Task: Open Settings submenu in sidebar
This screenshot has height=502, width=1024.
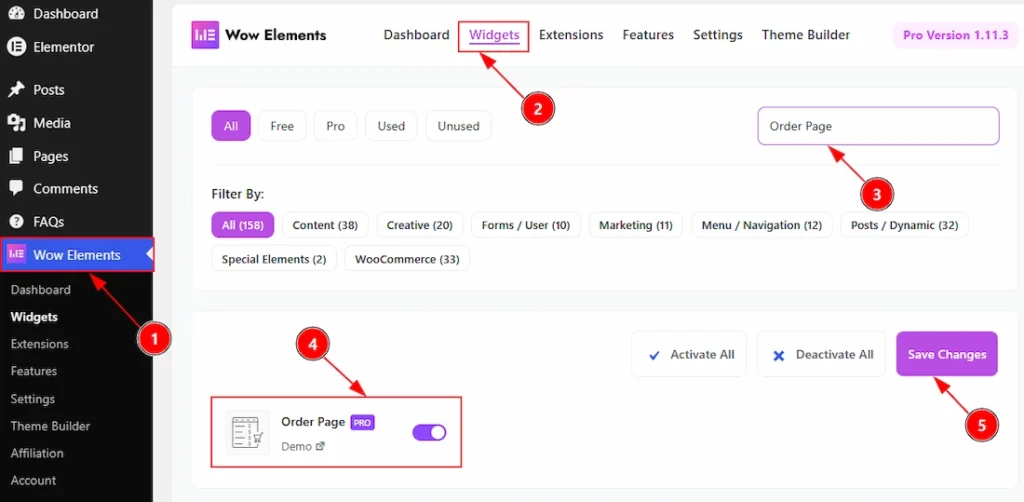Action: pos(33,399)
